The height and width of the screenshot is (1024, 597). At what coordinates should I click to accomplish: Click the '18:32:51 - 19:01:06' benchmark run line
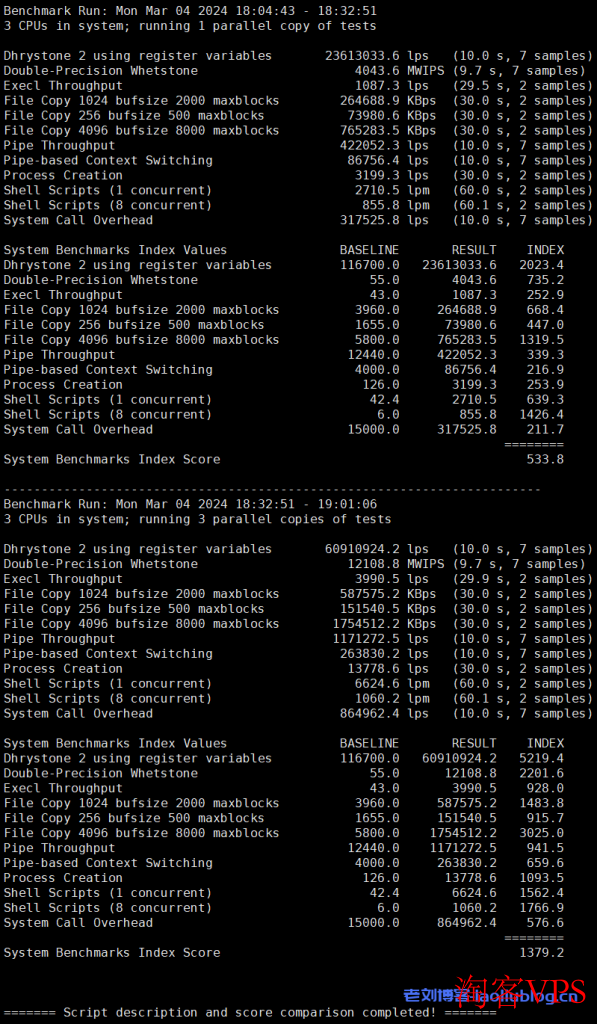coord(190,504)
